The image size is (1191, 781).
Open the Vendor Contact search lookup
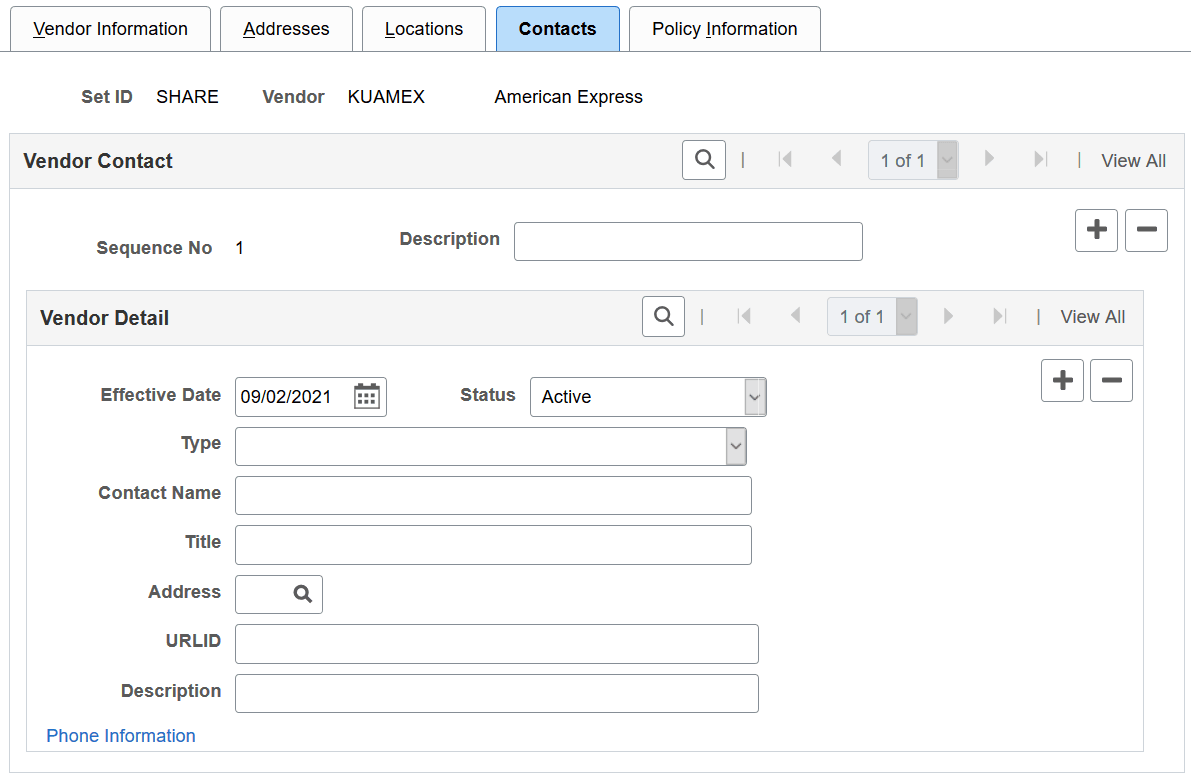click(703, 160)
